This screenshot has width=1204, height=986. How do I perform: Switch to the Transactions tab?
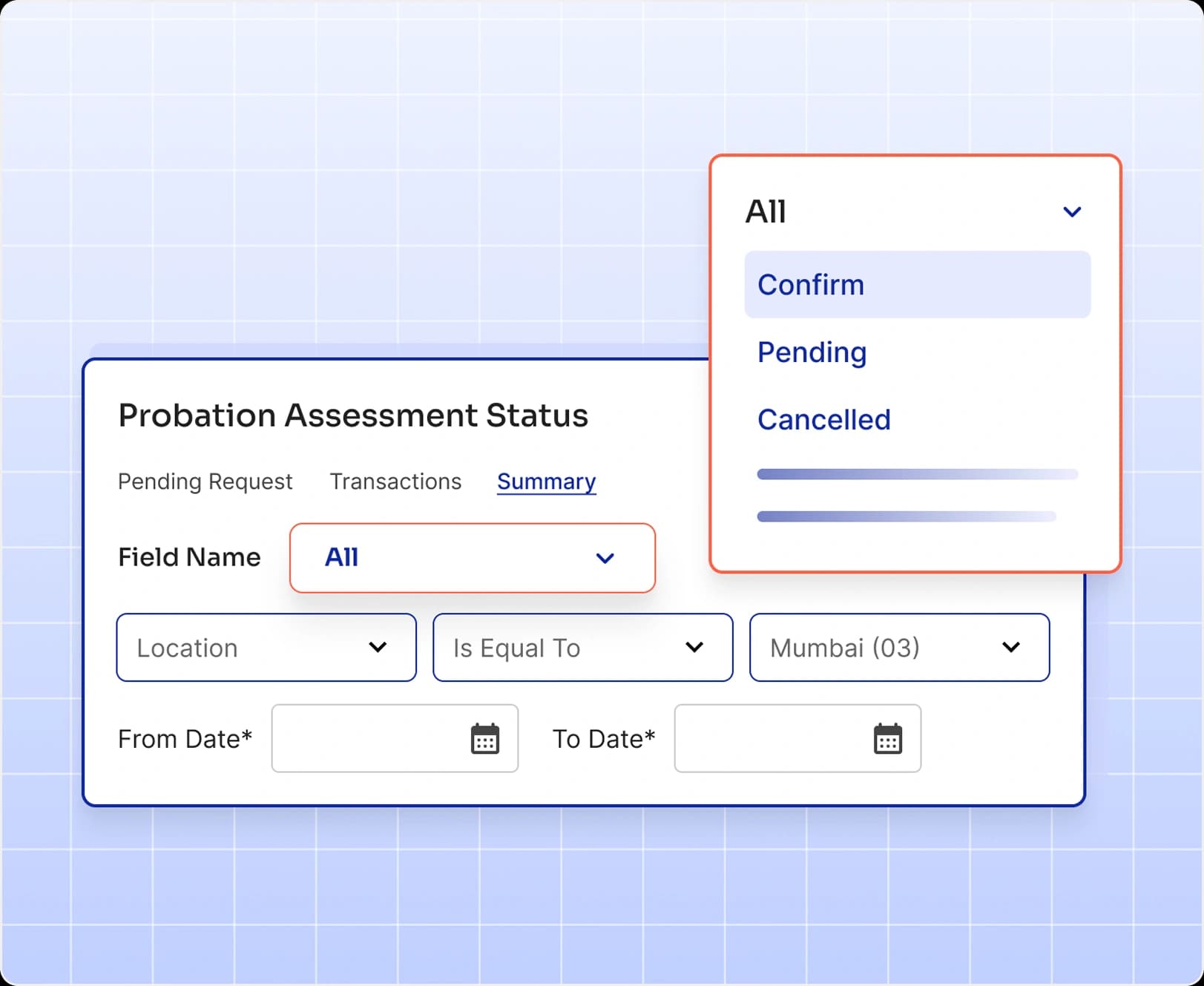395,482
